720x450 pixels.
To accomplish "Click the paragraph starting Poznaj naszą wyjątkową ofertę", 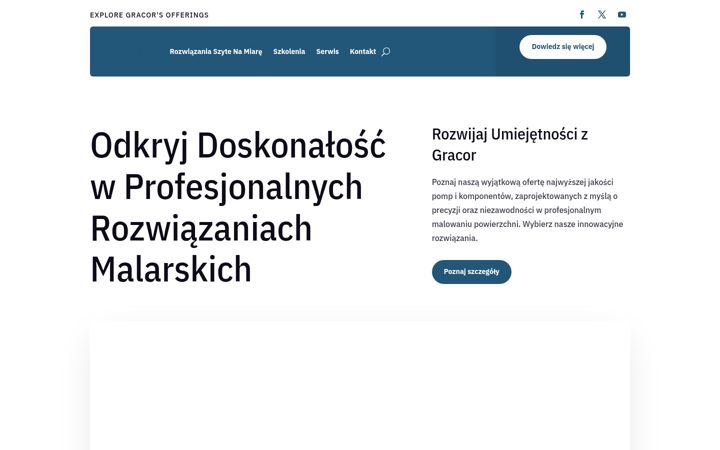I will 527,210.
